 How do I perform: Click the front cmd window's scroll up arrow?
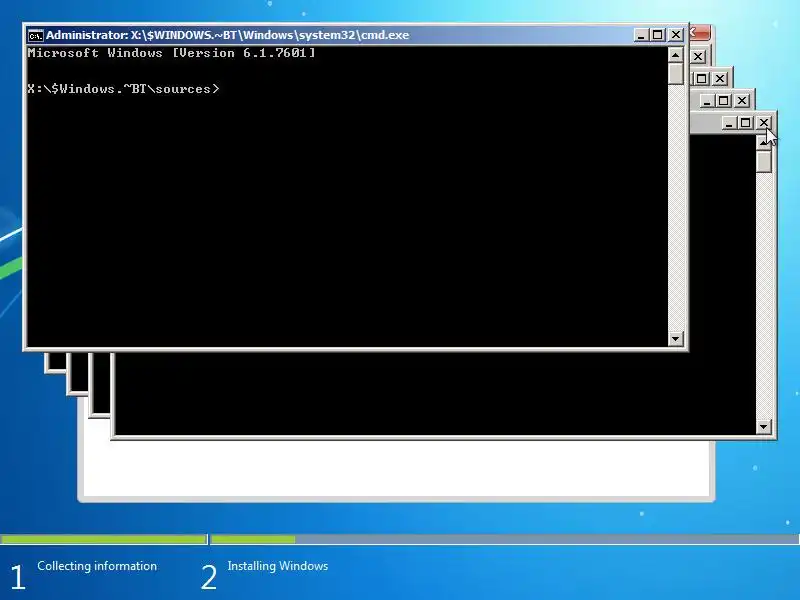(x=676, y=55)
